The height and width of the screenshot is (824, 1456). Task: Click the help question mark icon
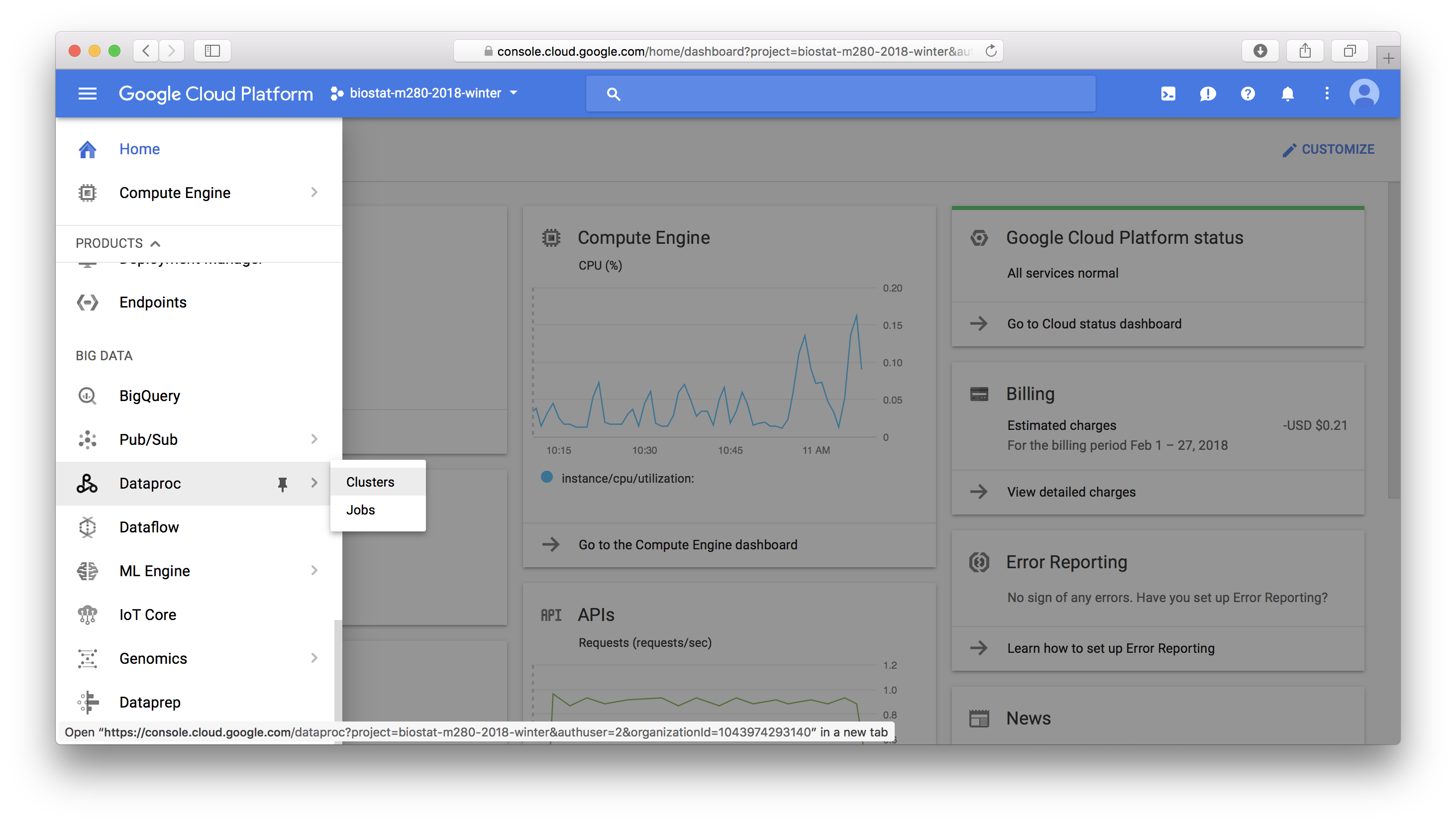(1247, 94)
